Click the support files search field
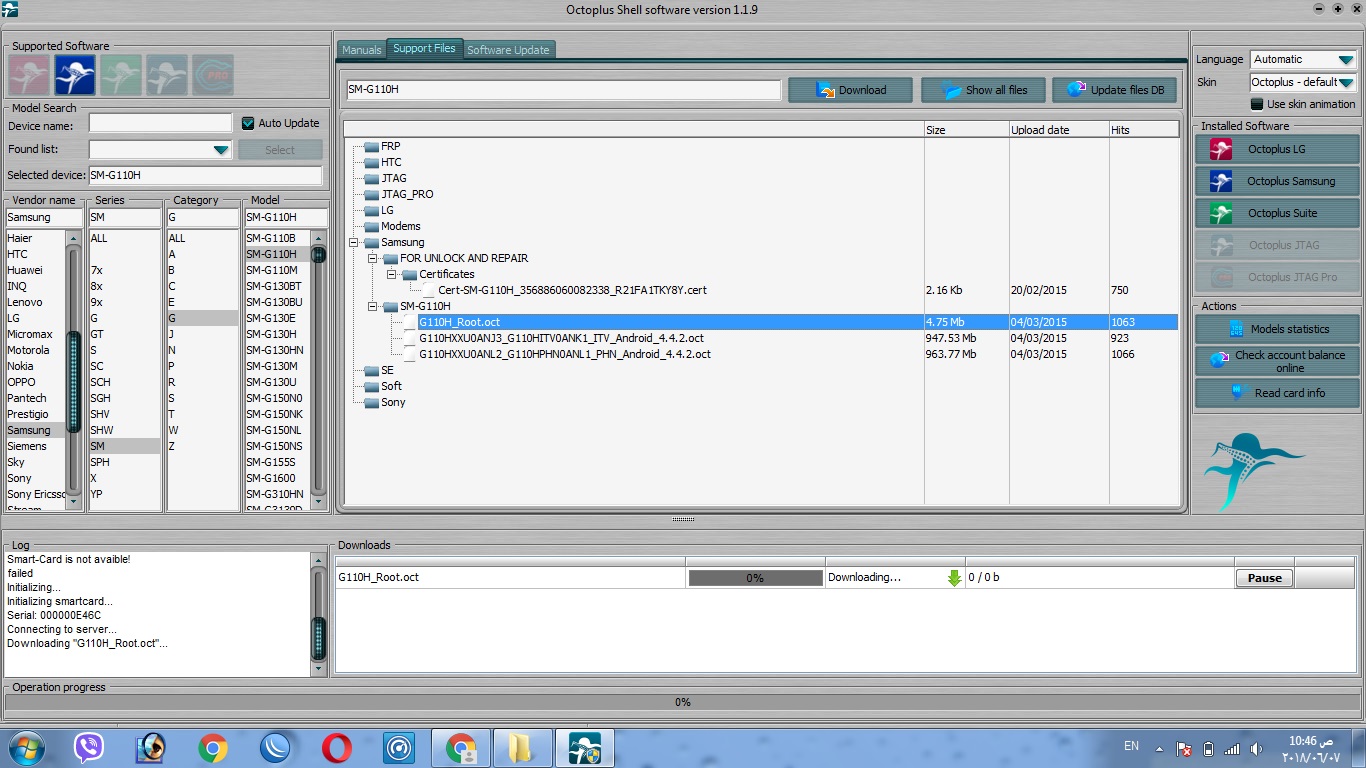The height and width of the screenshot is (768, 1366). pos(563,90)
